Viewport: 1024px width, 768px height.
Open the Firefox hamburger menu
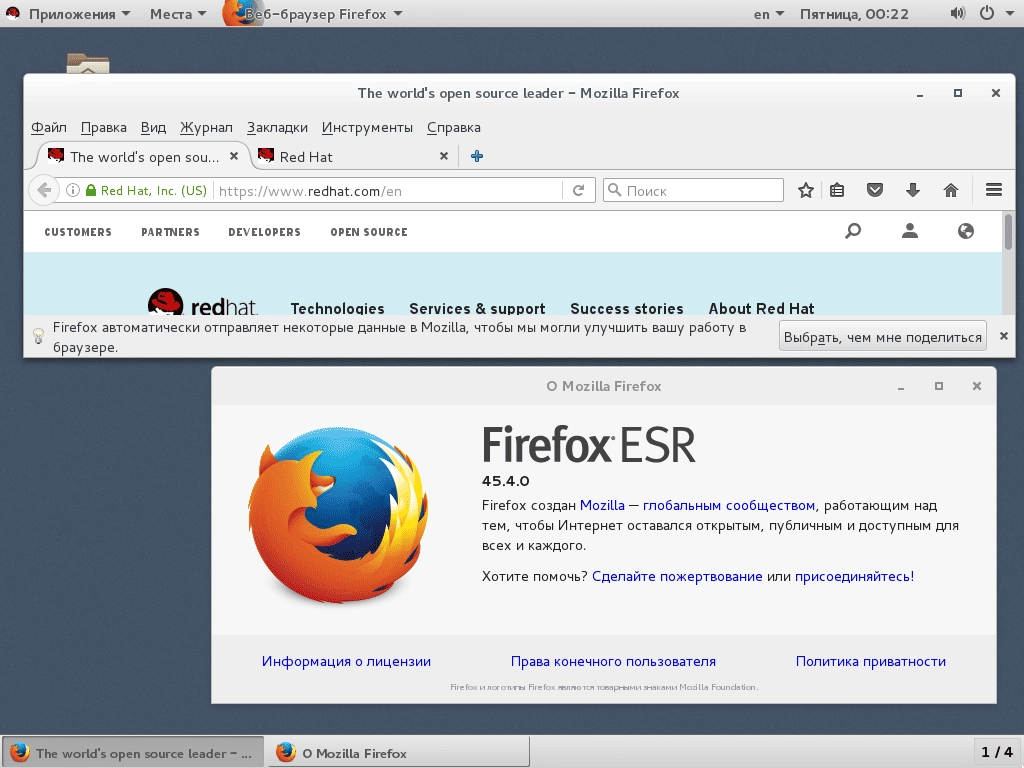[994, 190]
